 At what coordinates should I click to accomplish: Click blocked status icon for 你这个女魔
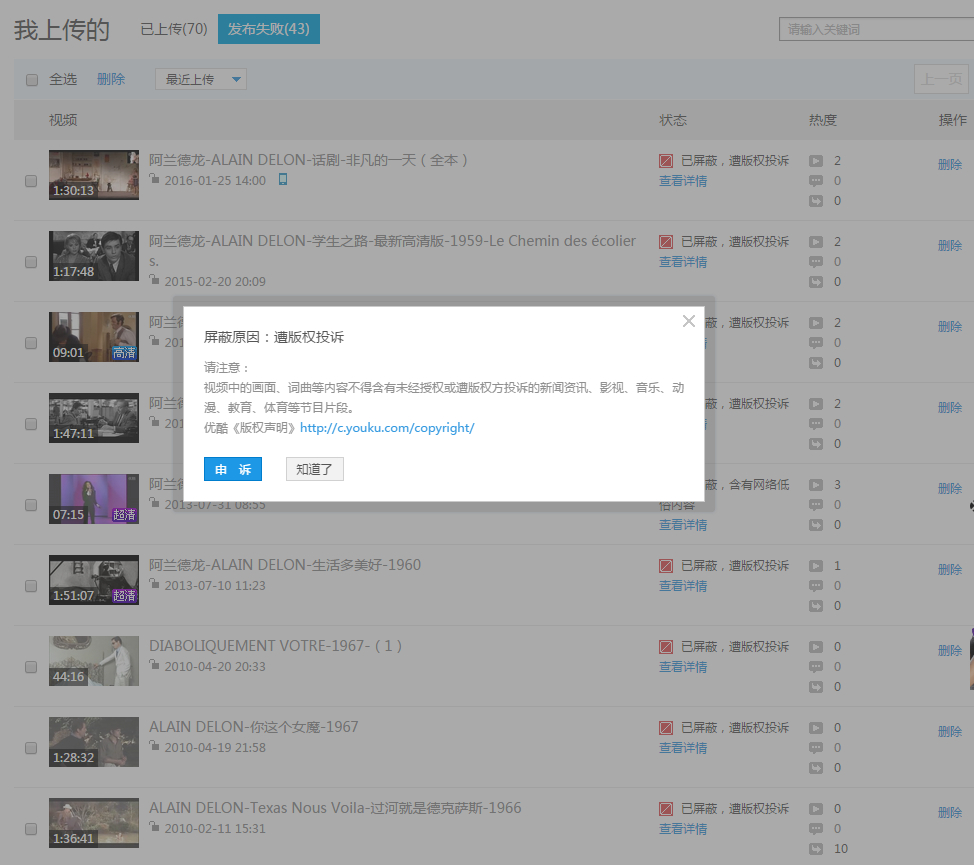pos(666,728)
